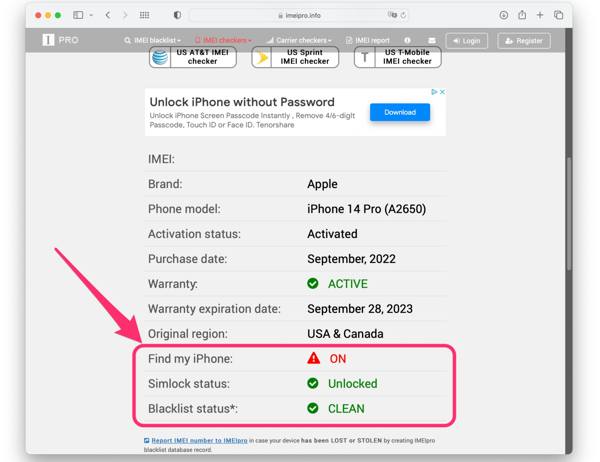Click the Register button
Viewport: 600px width, 462px height.
524,41
